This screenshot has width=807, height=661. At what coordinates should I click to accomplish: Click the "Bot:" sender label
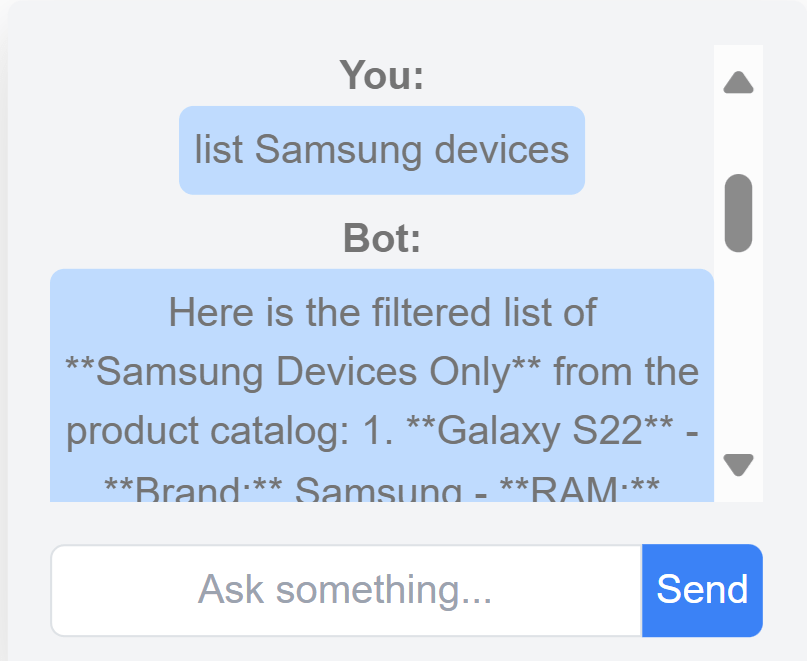click(x=382, y=239)
